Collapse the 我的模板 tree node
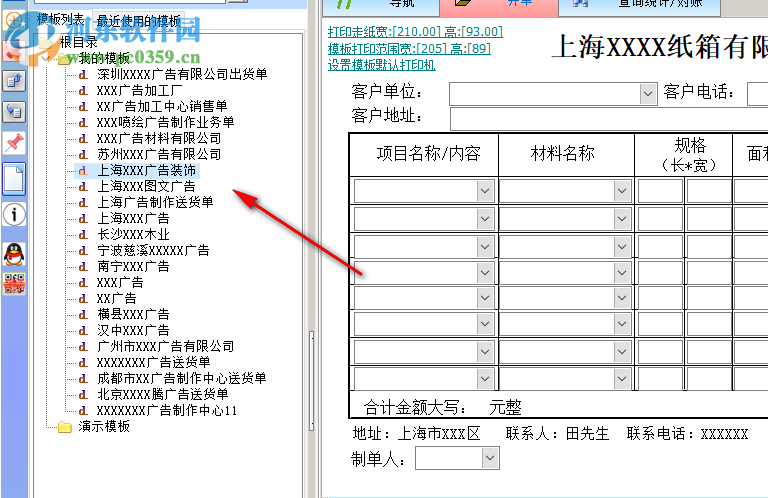The height and width of the screenshot is (498, 768). (x=48, y=59)
